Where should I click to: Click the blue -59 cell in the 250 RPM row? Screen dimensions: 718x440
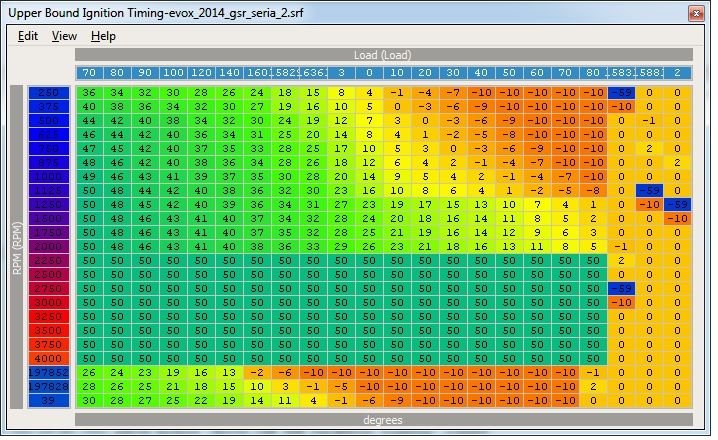point(621,93)
